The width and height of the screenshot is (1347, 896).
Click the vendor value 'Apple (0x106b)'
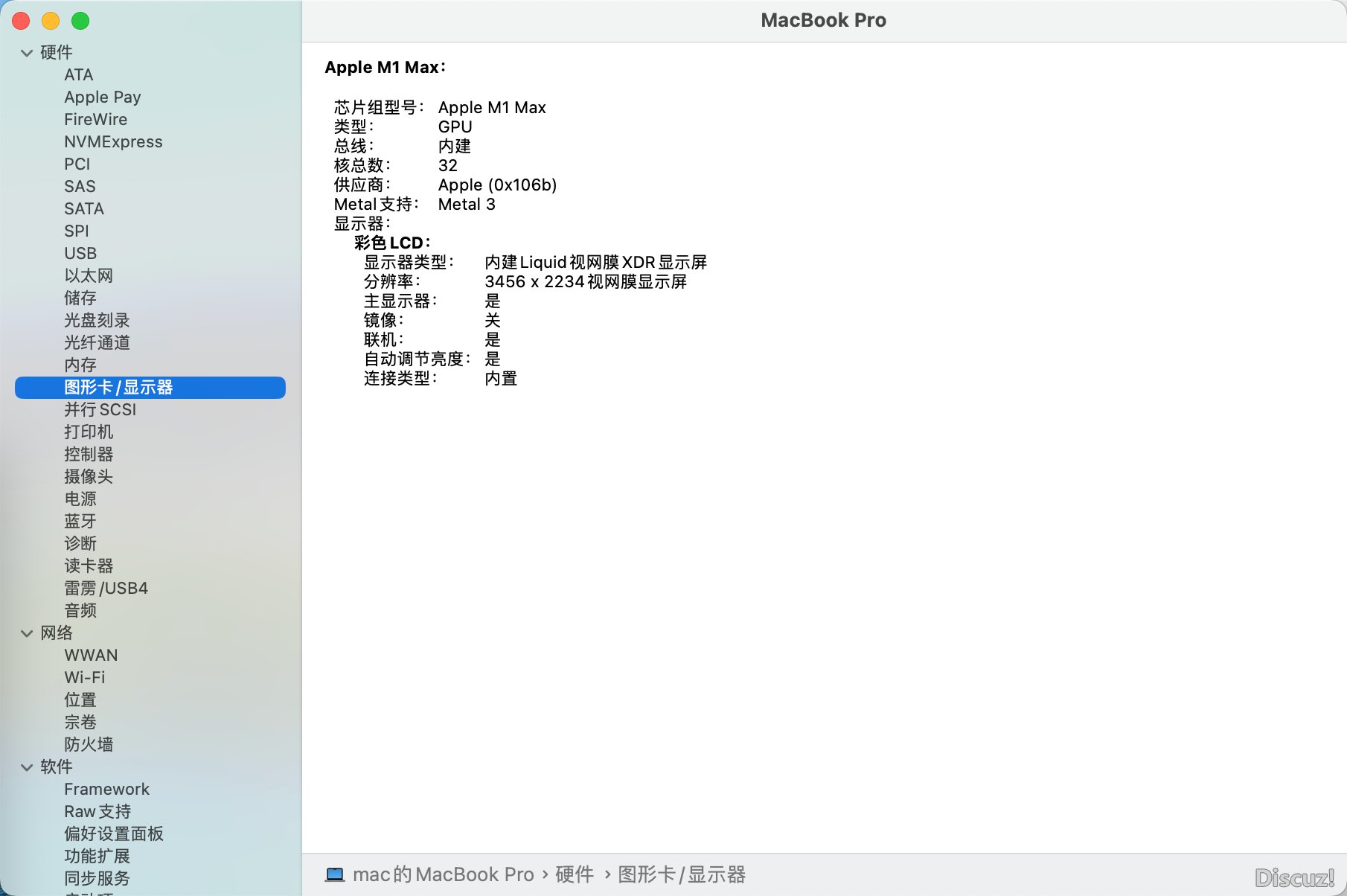[x=497, y=185]
